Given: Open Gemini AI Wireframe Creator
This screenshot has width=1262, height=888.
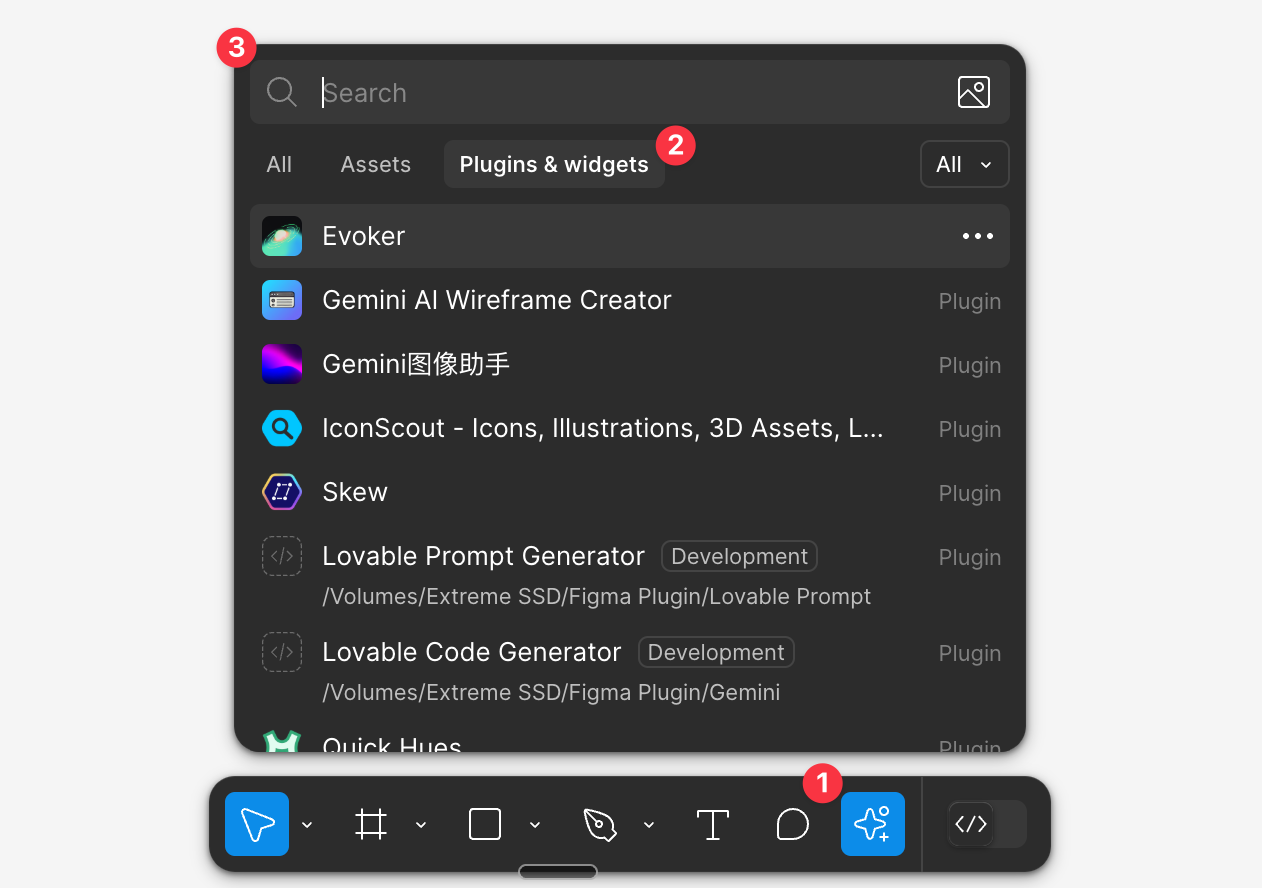Looking at the screenshot, I should (x=630, y=300).
